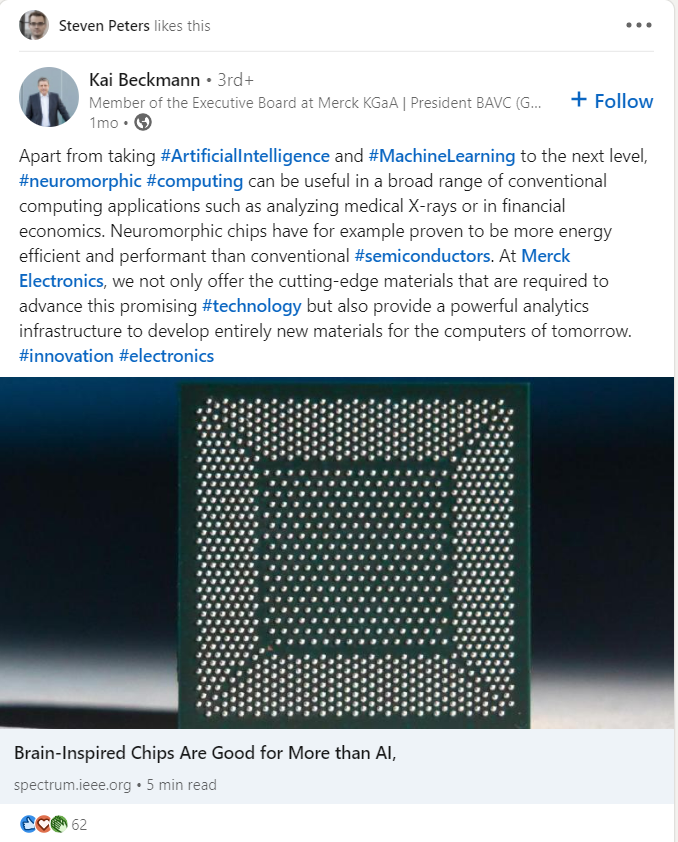
Task: Open the #MachineLearning hashtag
Action: click(442, 156)
